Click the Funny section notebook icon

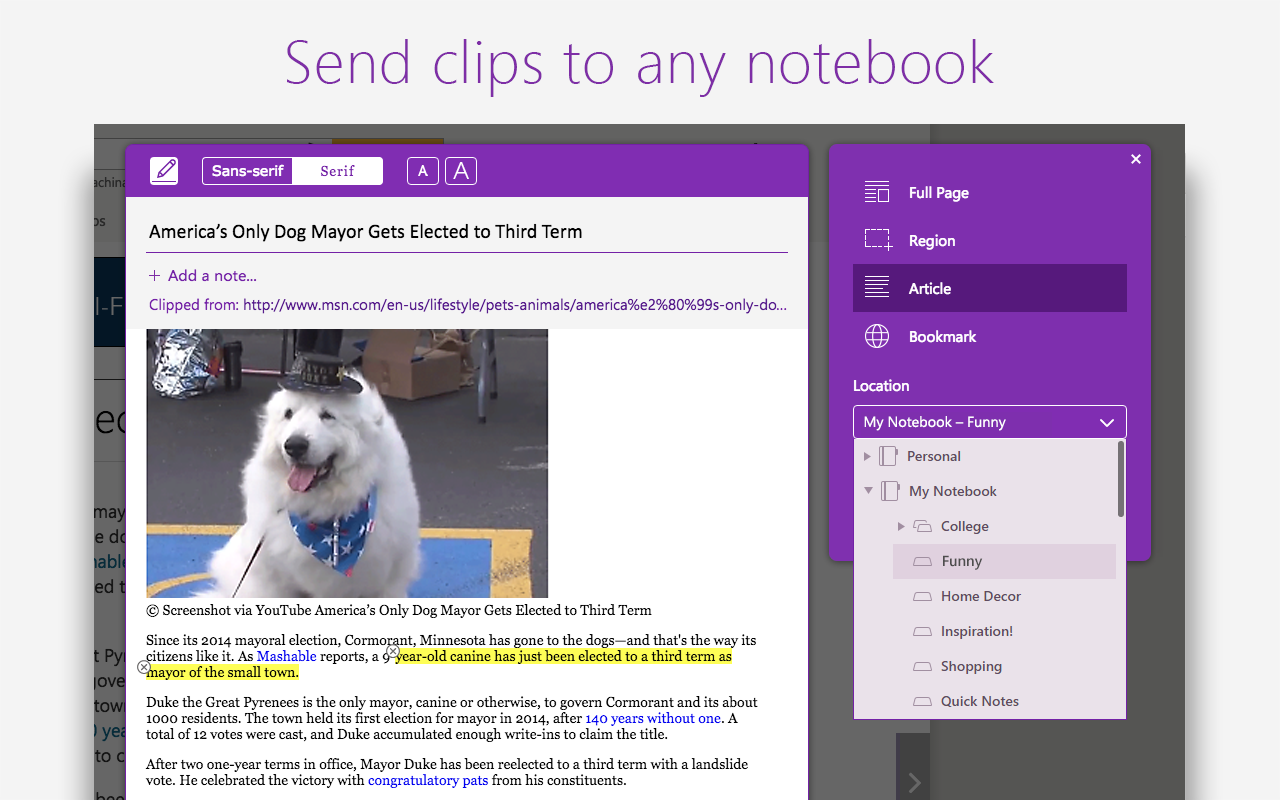click(921, 561)
